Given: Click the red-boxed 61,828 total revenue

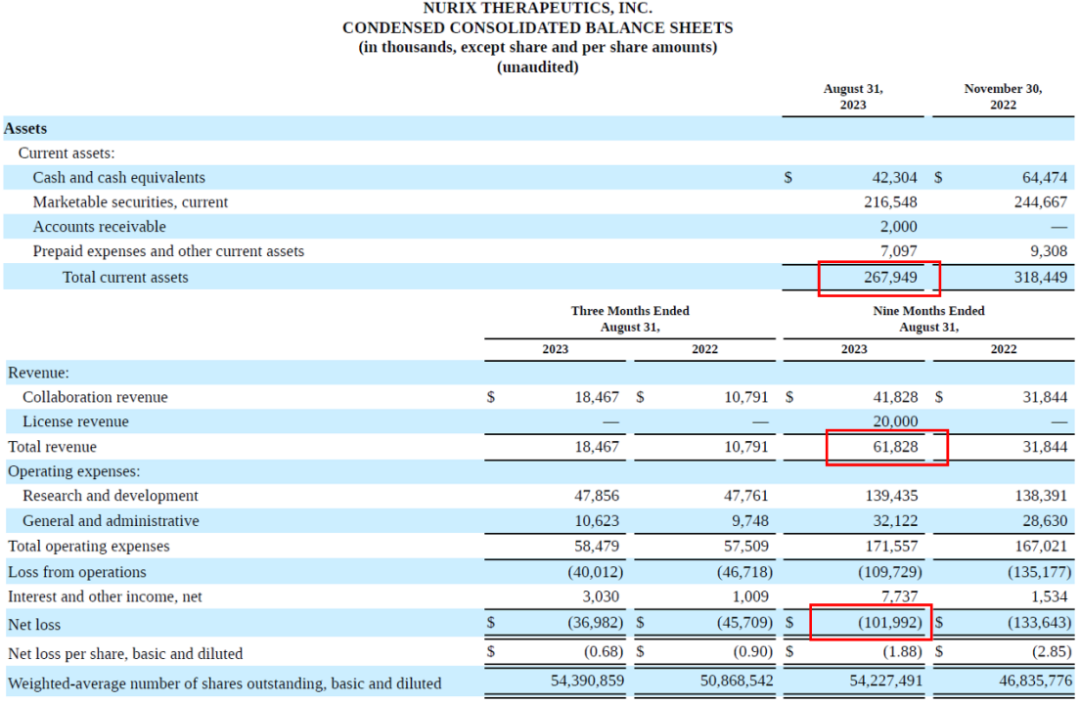Looking at the screenshot, I should pos(894,447).
